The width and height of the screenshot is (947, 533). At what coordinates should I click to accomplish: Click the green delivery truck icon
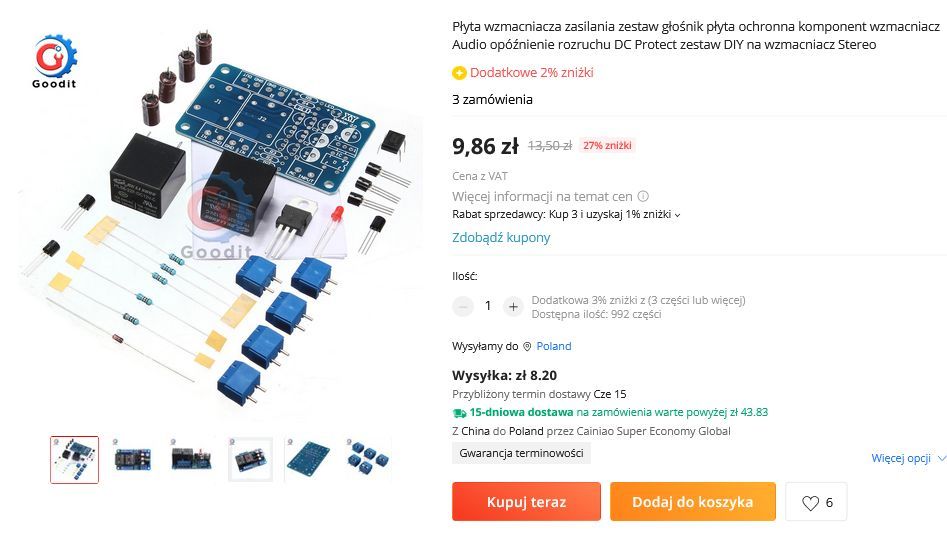click(x=459, y=413)
